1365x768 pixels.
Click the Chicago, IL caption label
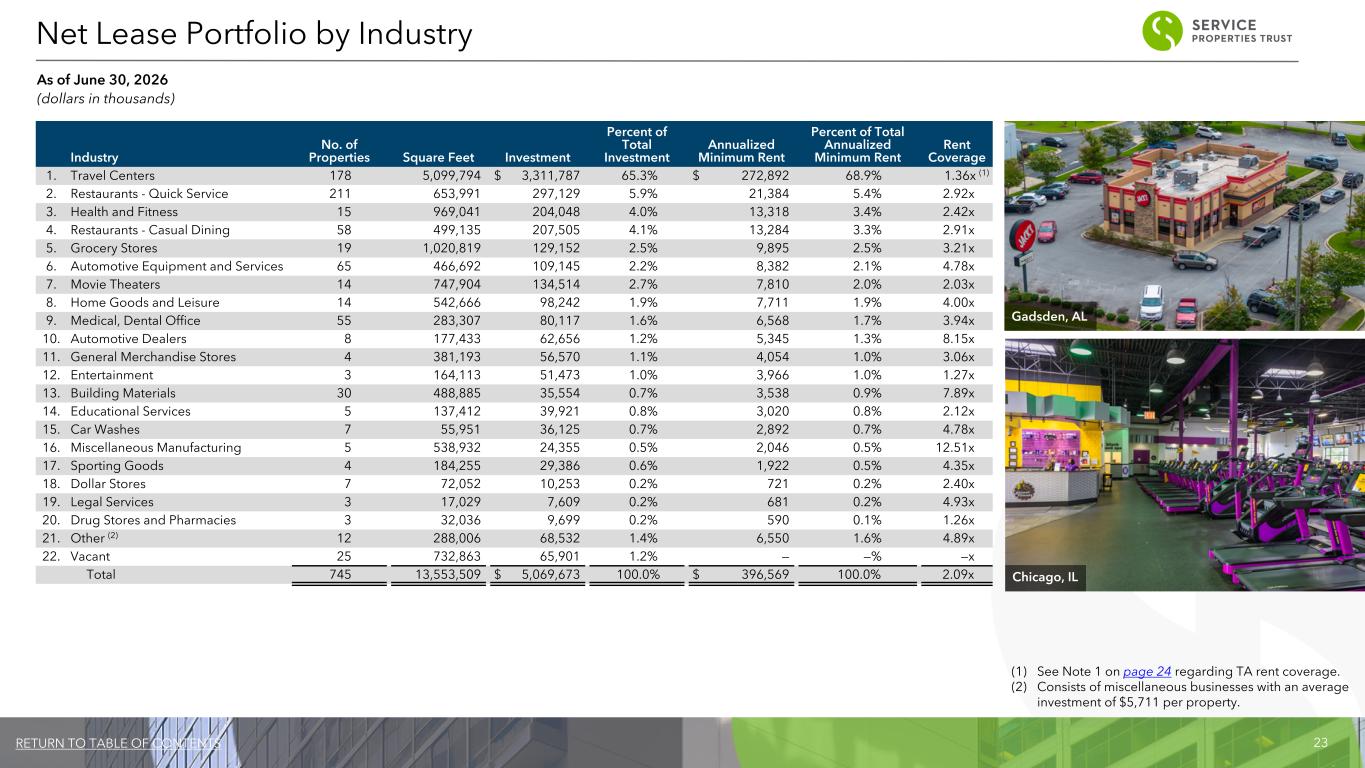click(x=1047, y=578)
